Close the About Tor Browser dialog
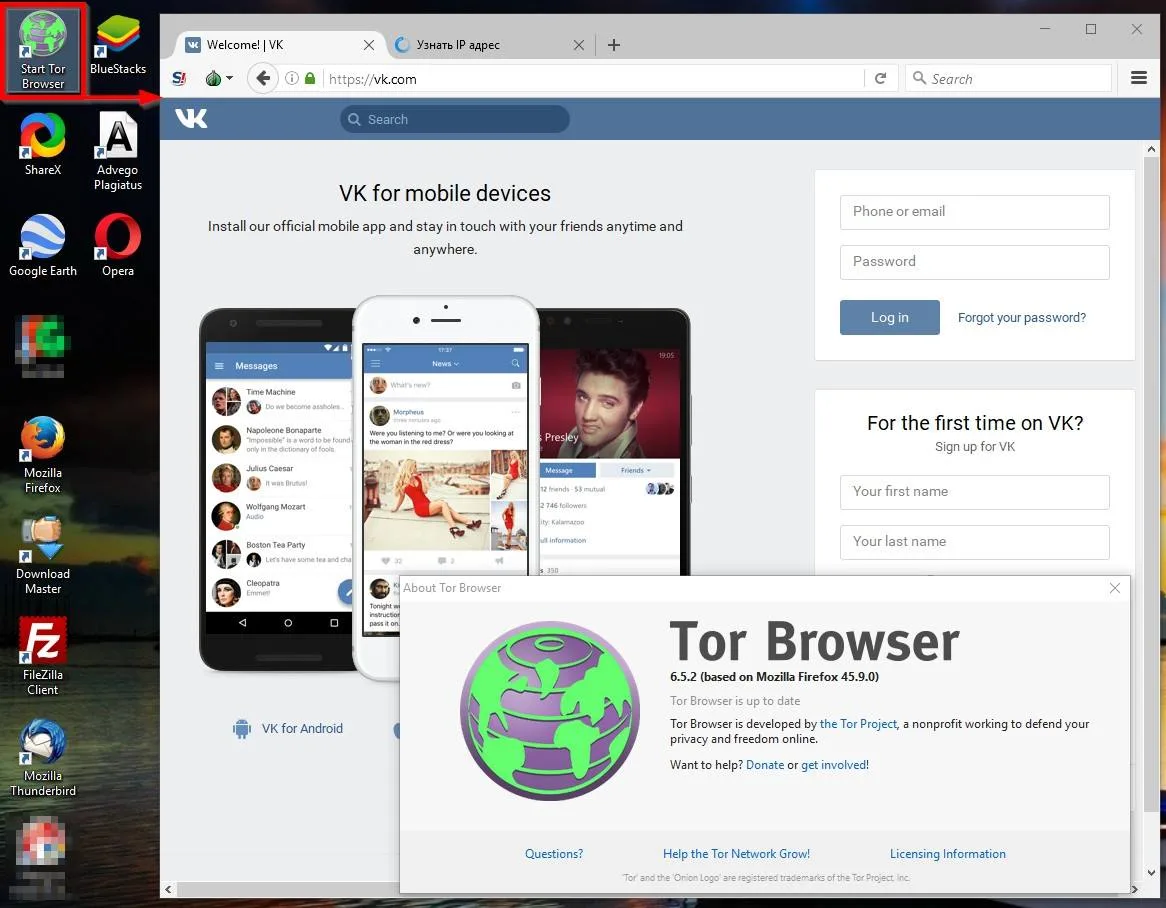The height and width of the screenshot is (908, 1166). coord(1114,587)
